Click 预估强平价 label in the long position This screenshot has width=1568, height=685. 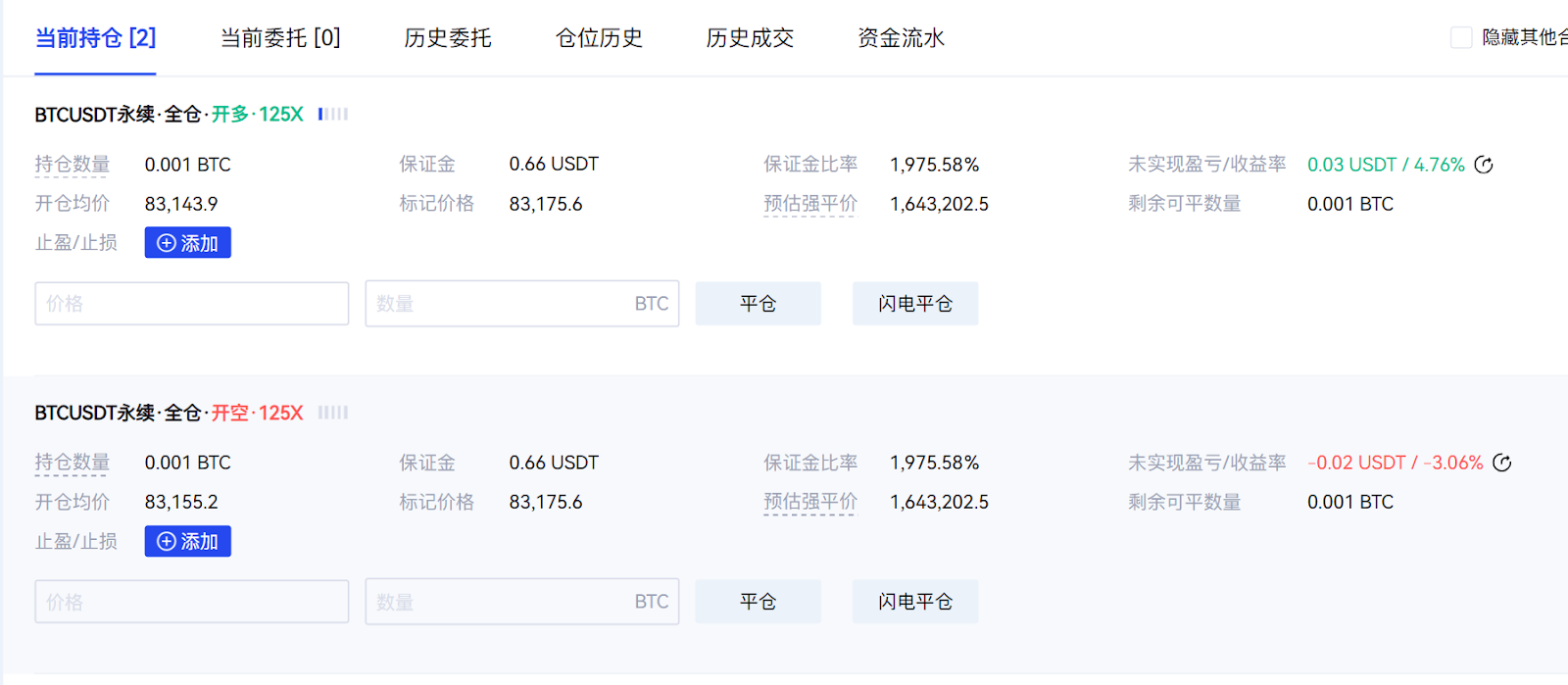[x=810, y=204]
